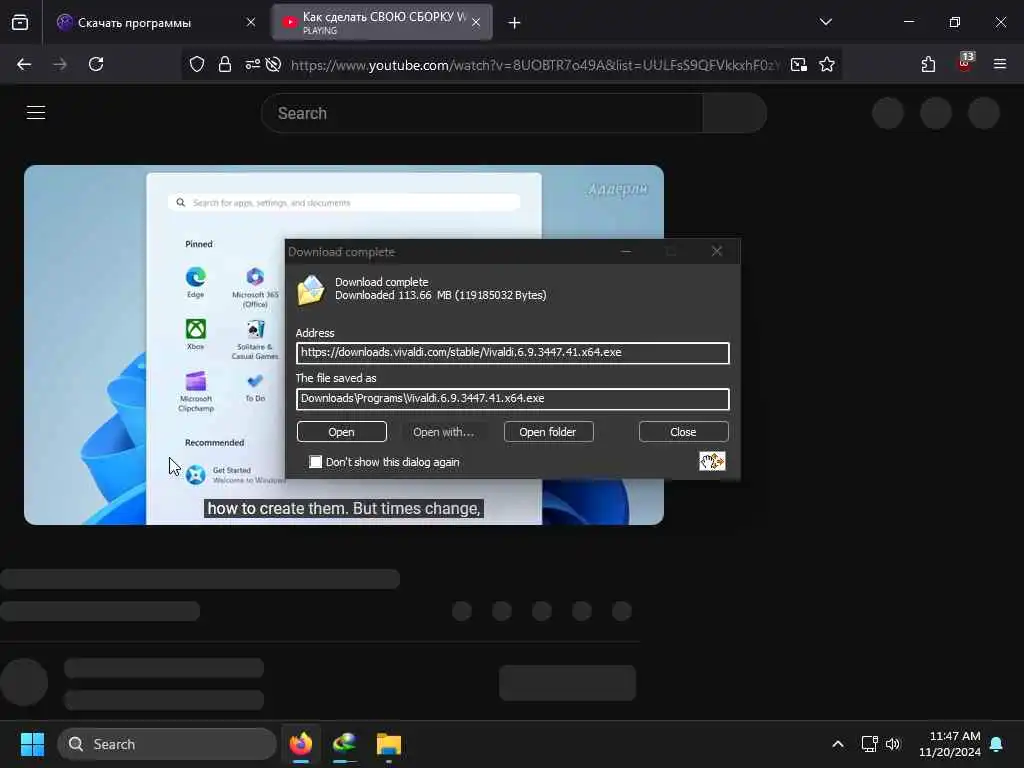Switch to the Скачать программы tab
Viewport: 1024px width, 768px height.
[155, 23]
